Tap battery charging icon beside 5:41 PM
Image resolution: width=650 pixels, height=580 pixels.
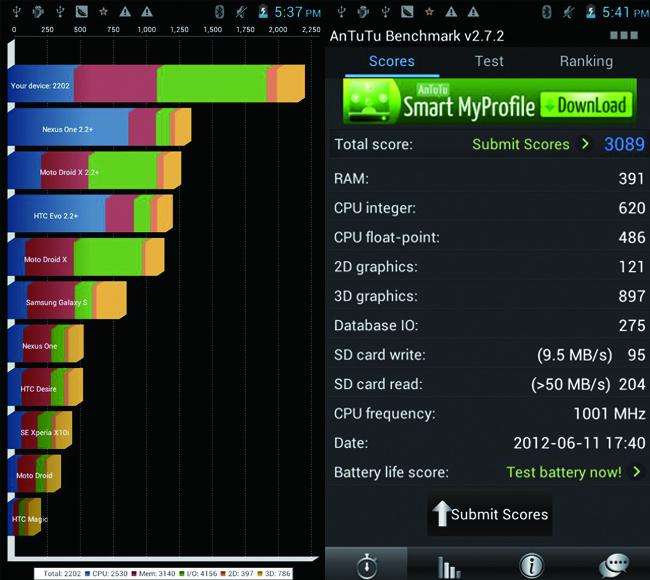pyautogui.click(x=590, y=12)
